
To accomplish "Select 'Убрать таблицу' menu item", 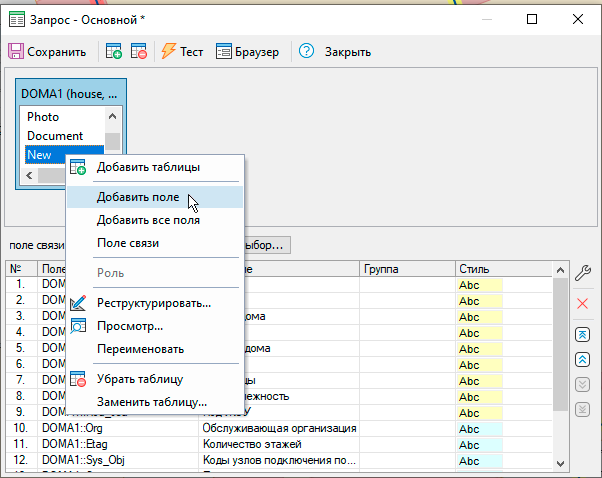I will tap(139, 379).
